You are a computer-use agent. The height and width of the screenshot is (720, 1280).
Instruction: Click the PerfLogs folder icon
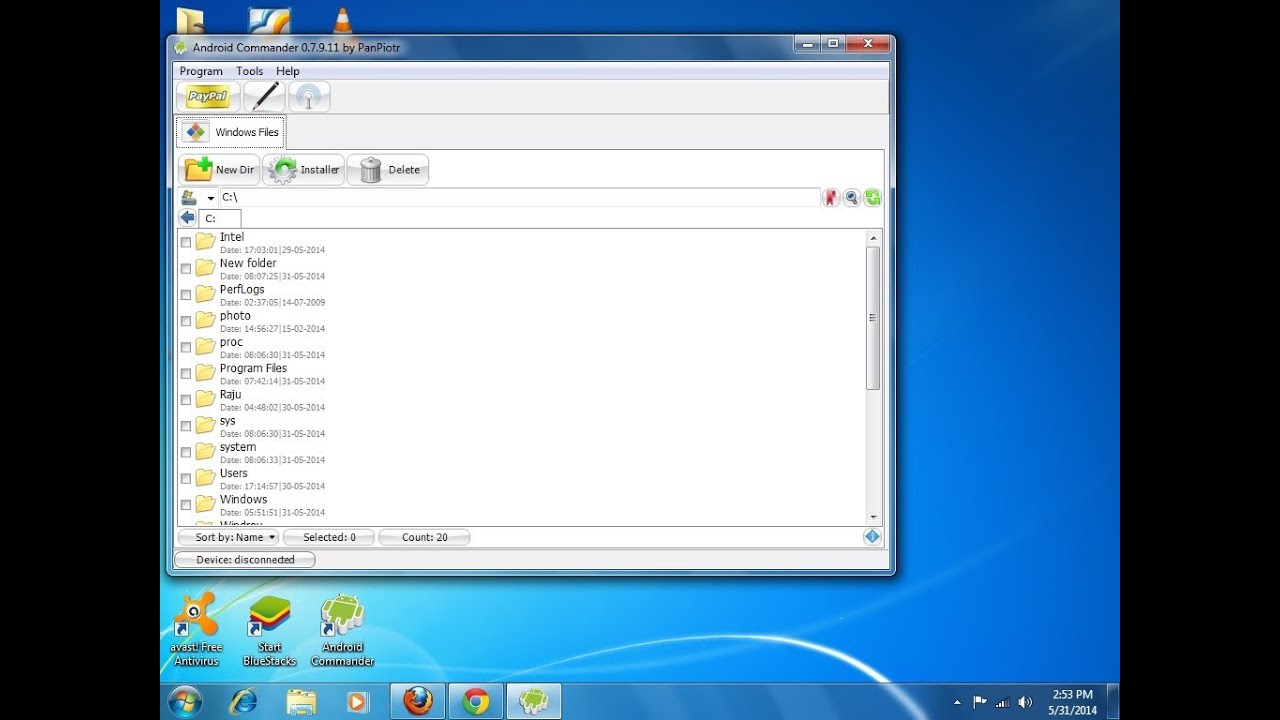206,294
